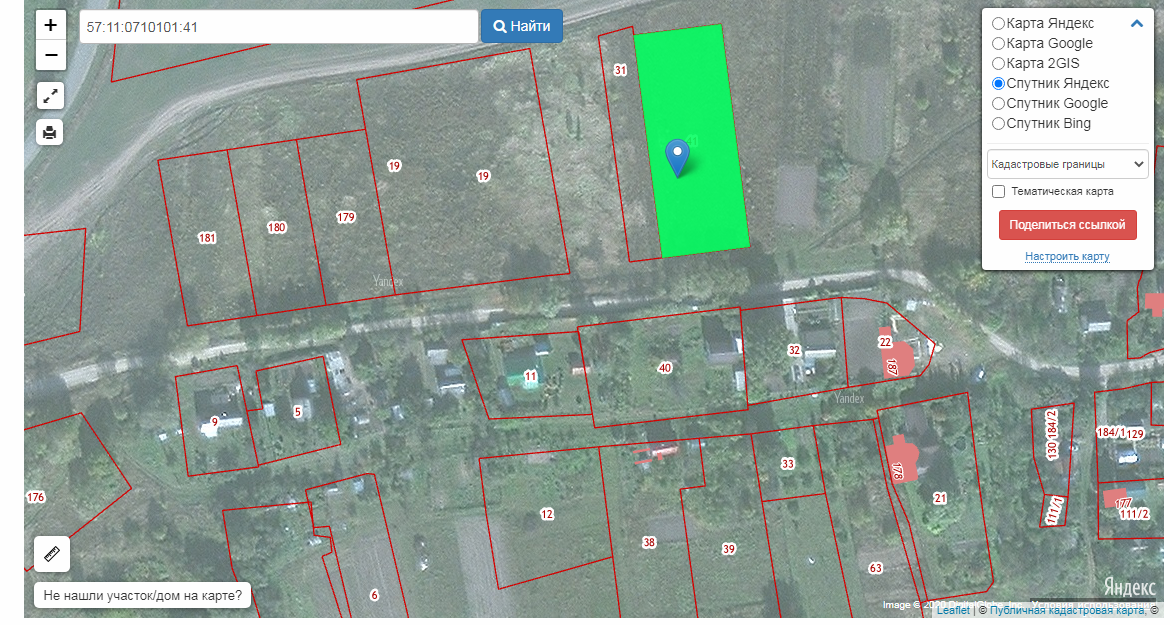Open Кадастровые границы dropdown

point(1067,164)
